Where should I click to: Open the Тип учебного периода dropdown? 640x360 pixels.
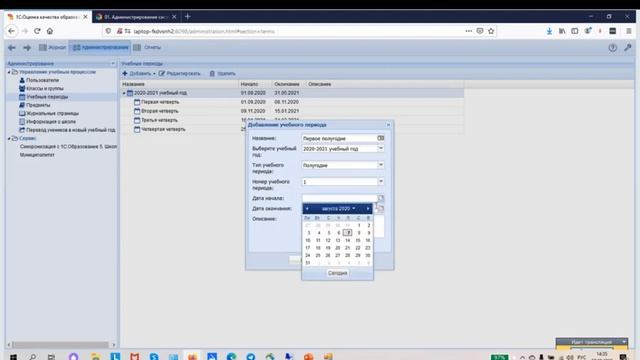click(x=380, y=165)
